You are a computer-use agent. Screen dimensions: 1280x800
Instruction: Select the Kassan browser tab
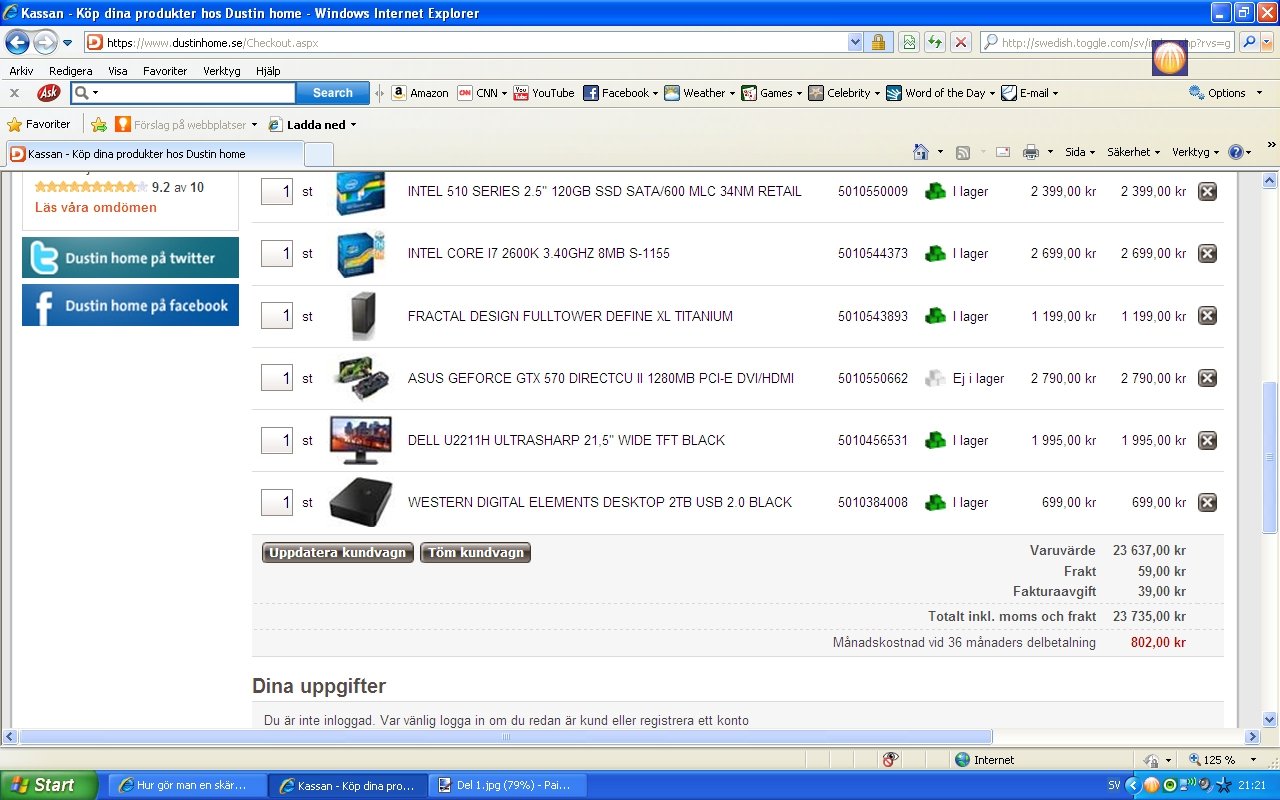[x=154, y=154]
